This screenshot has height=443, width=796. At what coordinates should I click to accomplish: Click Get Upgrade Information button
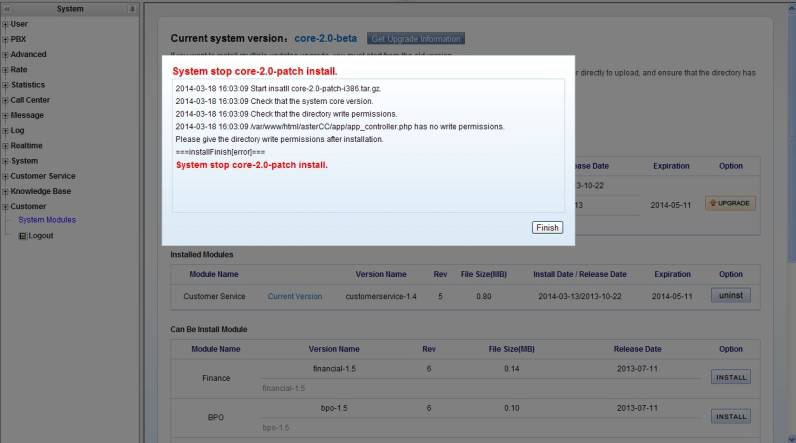(x=416, y=39)
